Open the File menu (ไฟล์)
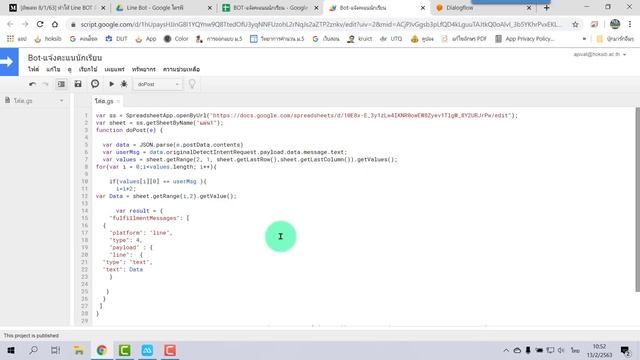The width and height of the screenshot is (640, 360). tap(33, 69)
